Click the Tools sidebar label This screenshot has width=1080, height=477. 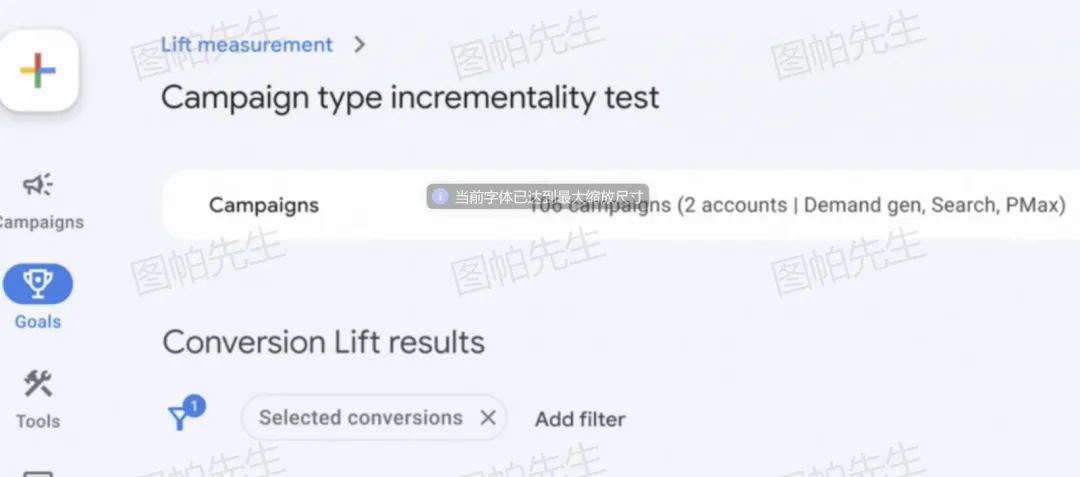point(38,421)
